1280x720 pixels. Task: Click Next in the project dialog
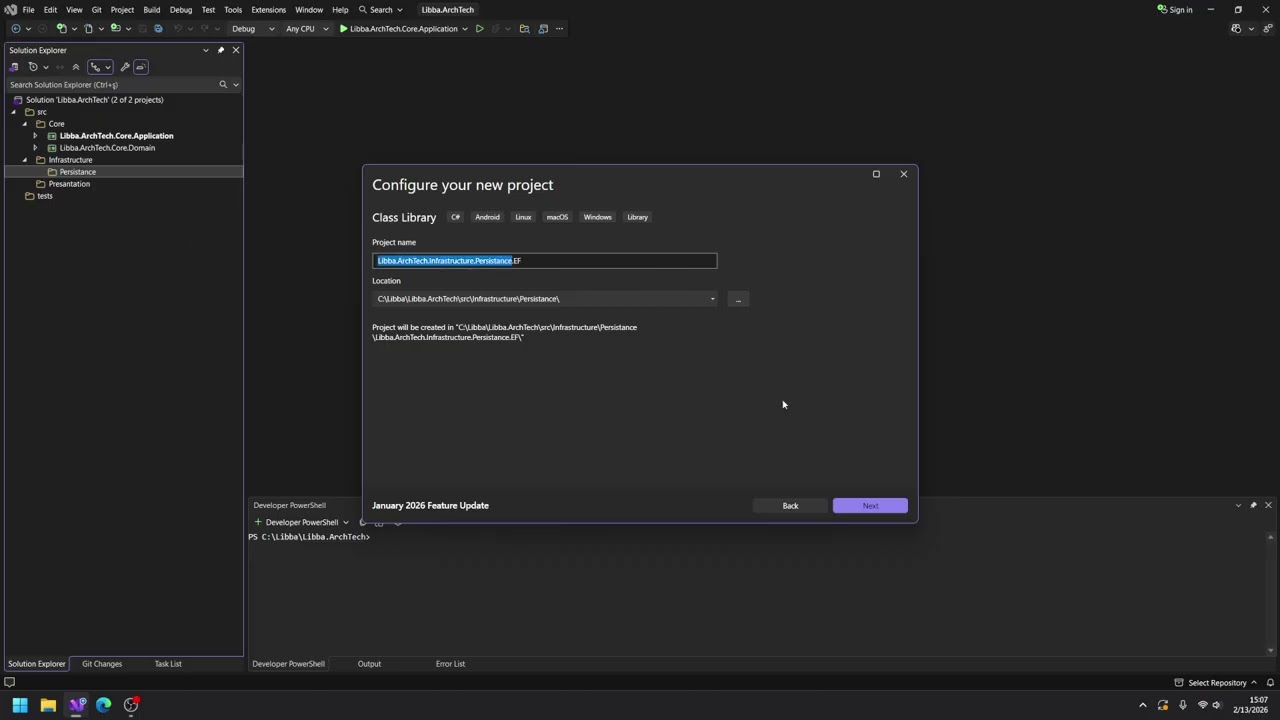[870, 506]
